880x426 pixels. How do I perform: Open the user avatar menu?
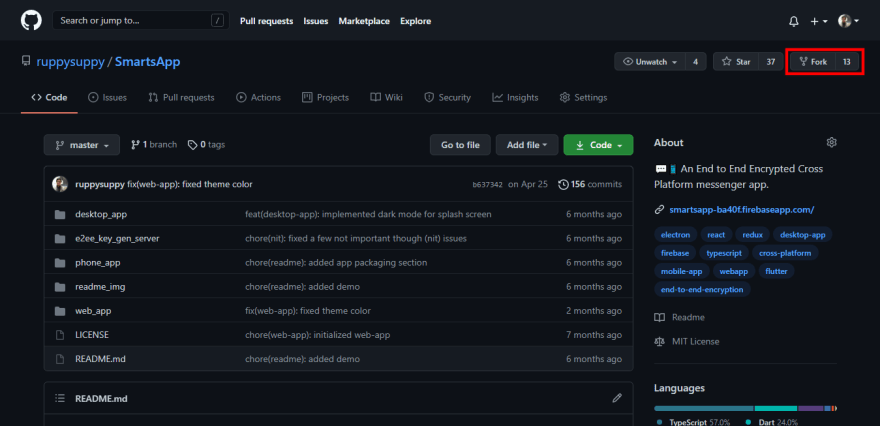848,21
